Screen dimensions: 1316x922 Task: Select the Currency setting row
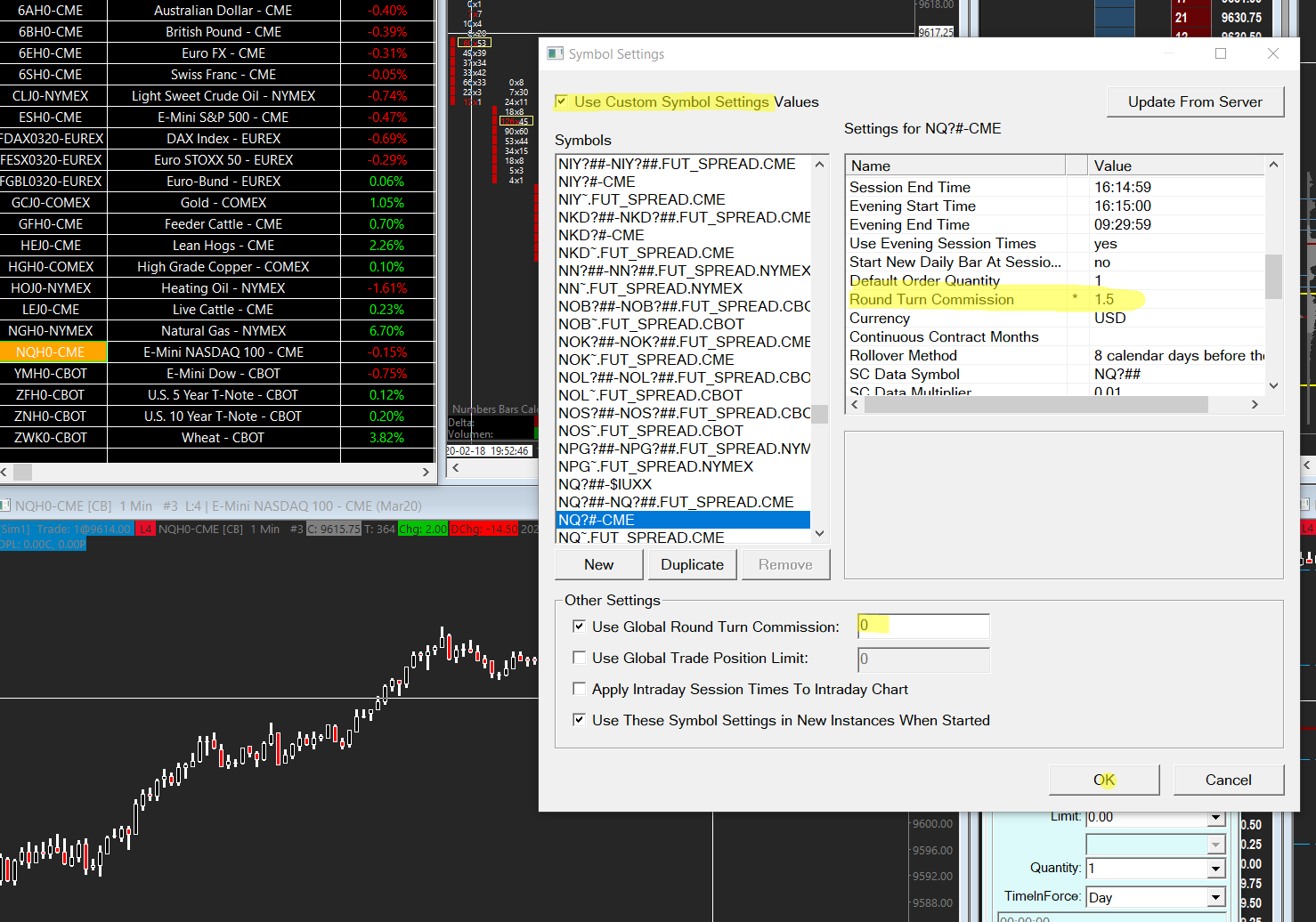click(x=1055, y=318)
